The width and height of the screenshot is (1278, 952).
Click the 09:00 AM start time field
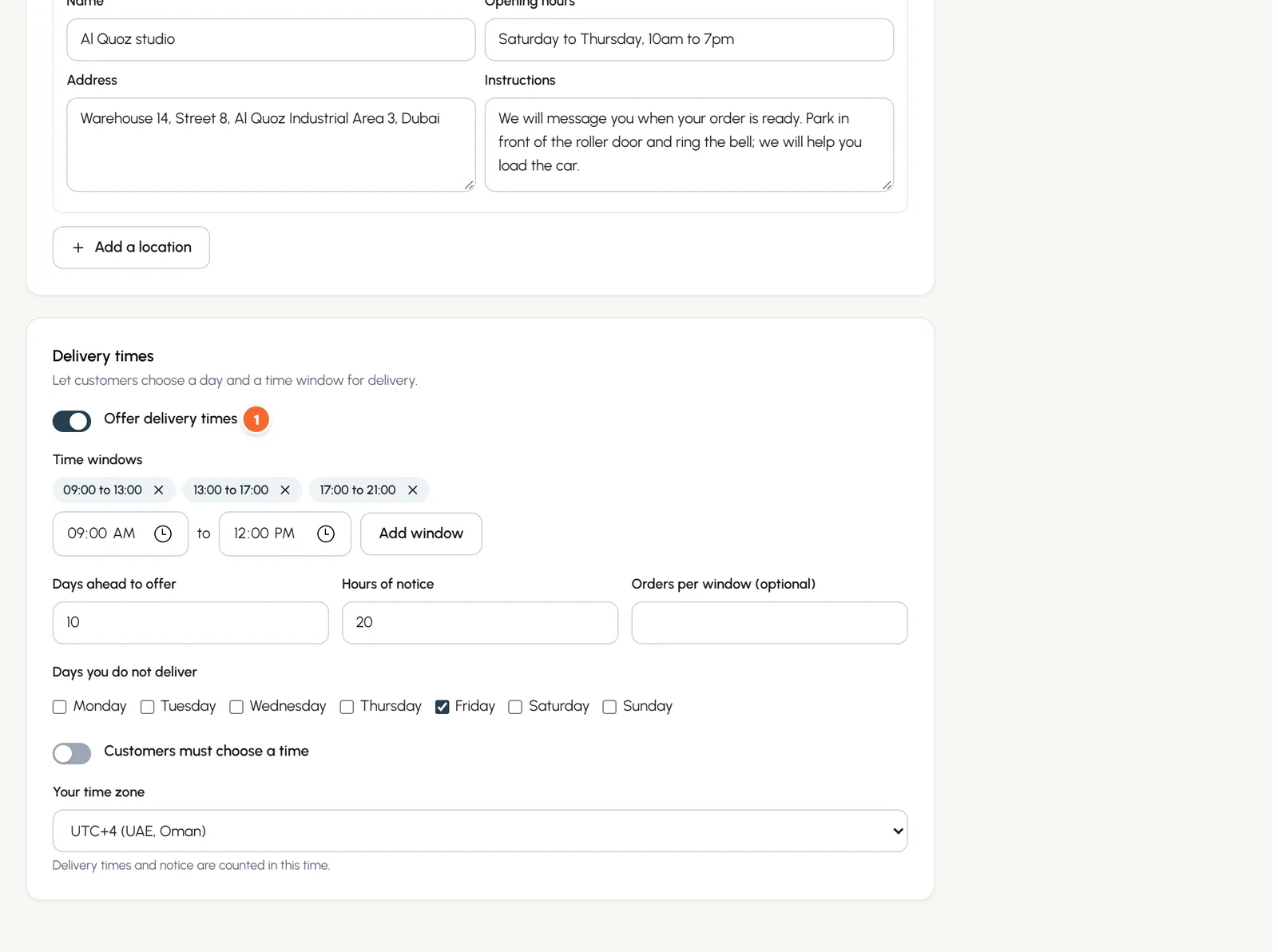coord(121,534)
